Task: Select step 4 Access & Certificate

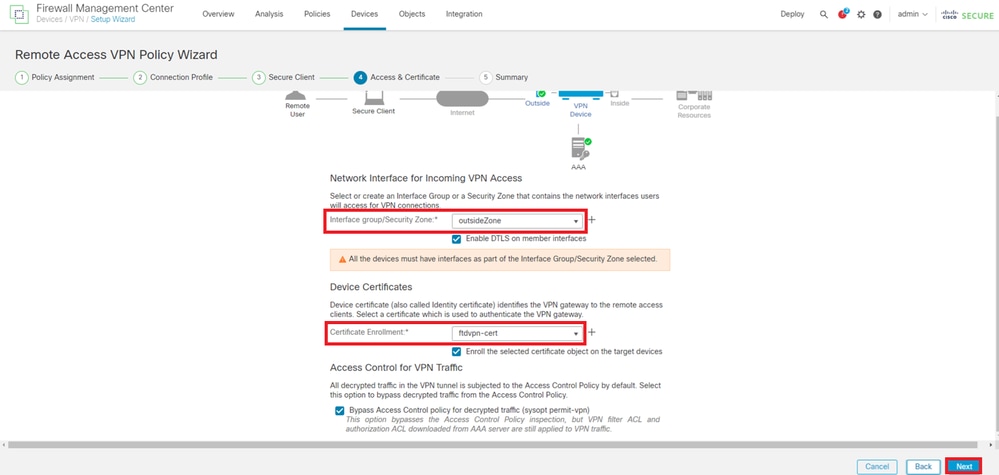Action: [396, 77]
